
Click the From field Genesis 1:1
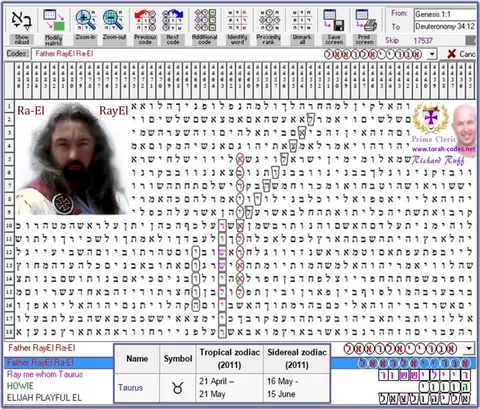coord(445,14)
